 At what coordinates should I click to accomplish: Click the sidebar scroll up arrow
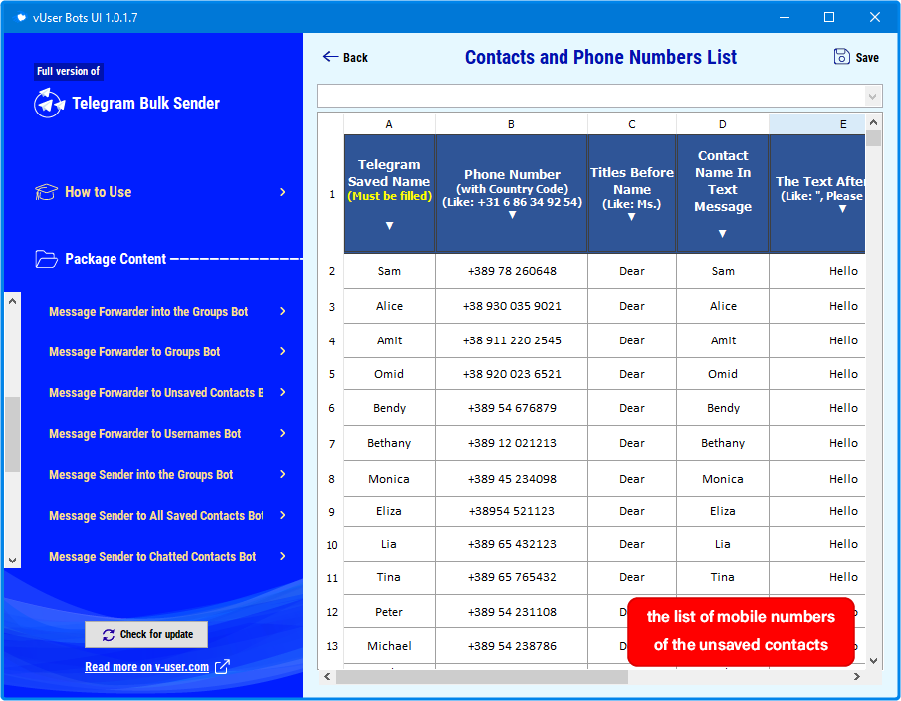(13, 301)
